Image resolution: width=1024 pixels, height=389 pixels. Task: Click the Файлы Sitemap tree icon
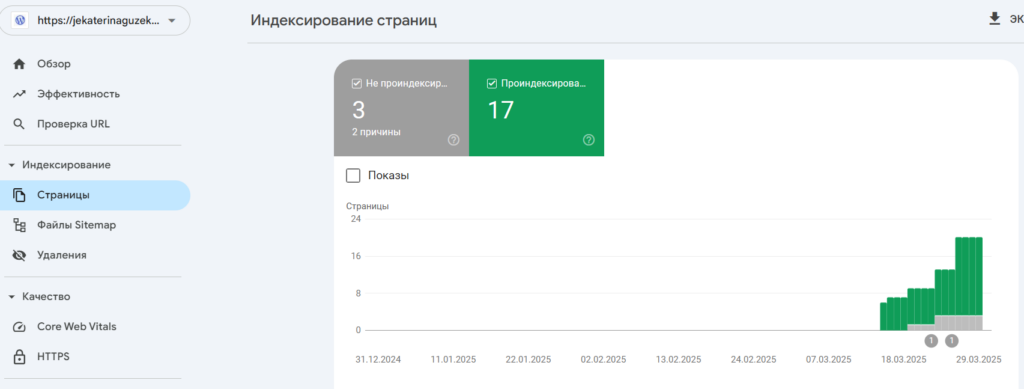click(x=20, y=225)
